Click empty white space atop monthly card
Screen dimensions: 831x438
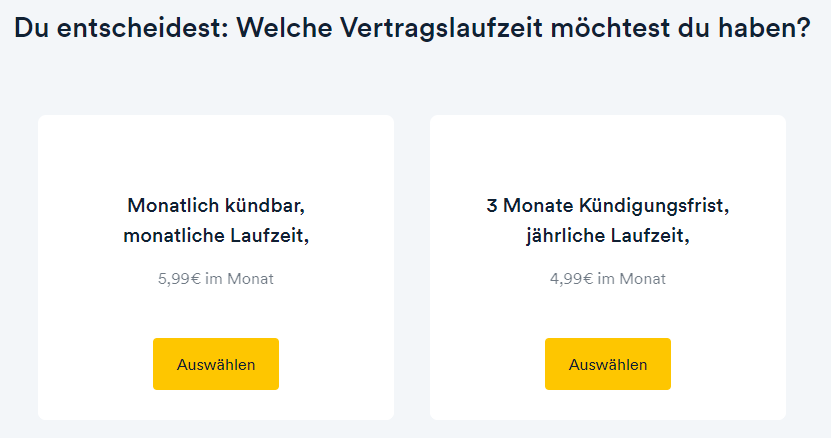pos(216,154)
